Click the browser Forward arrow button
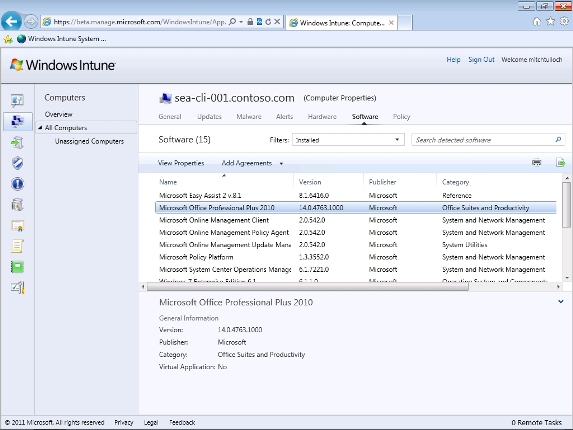 31,22
